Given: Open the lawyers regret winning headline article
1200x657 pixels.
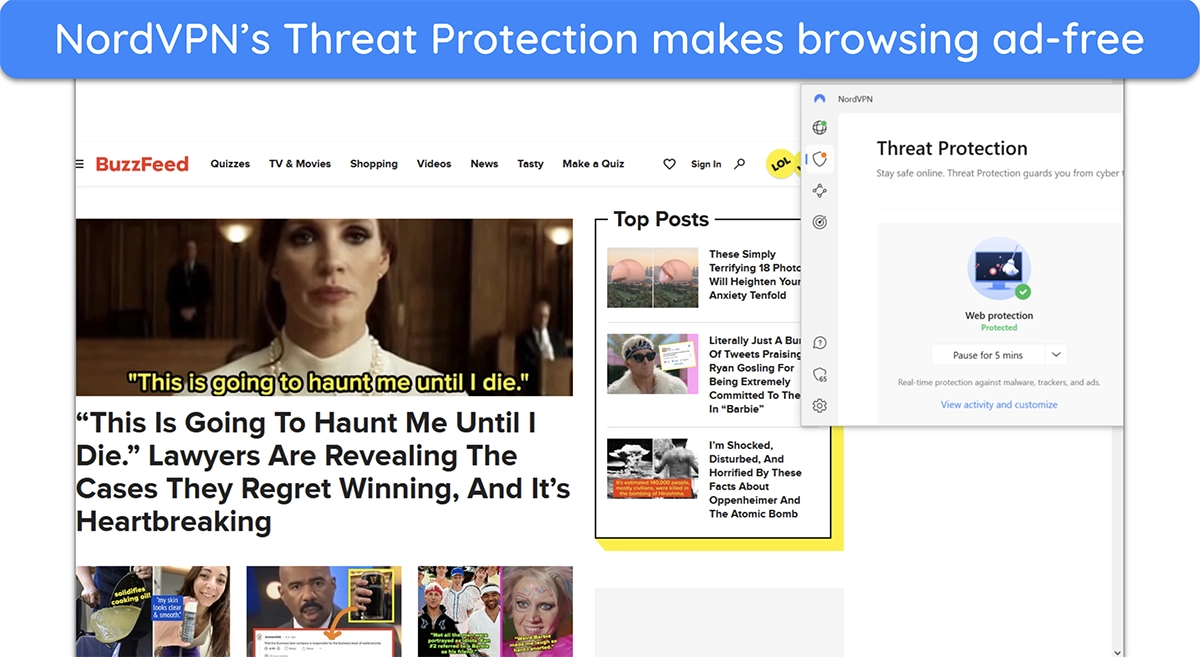Looking at the screenshot, I should [x=323, y=472].
